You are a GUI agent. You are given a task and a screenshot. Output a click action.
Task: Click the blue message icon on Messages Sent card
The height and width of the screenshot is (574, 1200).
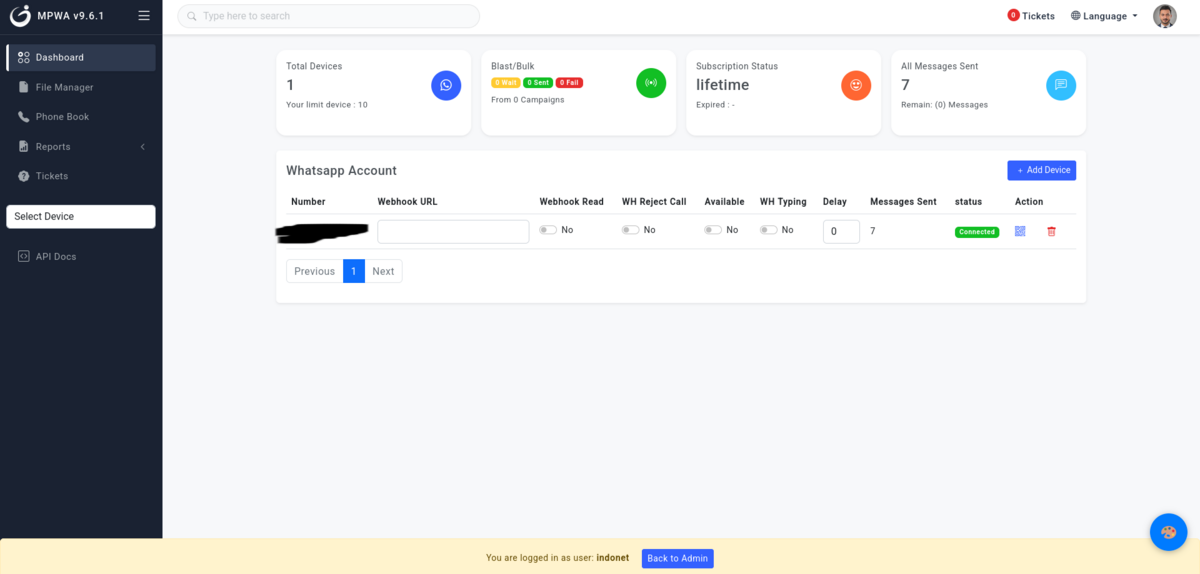point(1061,85)
